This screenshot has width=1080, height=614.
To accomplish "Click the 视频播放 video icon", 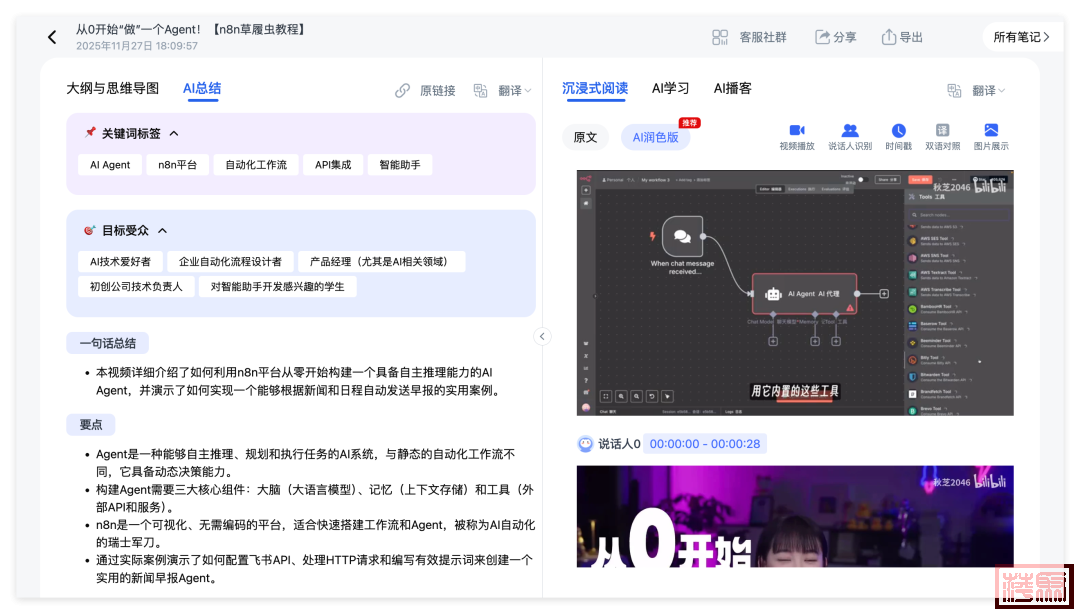I will [x=797, y=131].
